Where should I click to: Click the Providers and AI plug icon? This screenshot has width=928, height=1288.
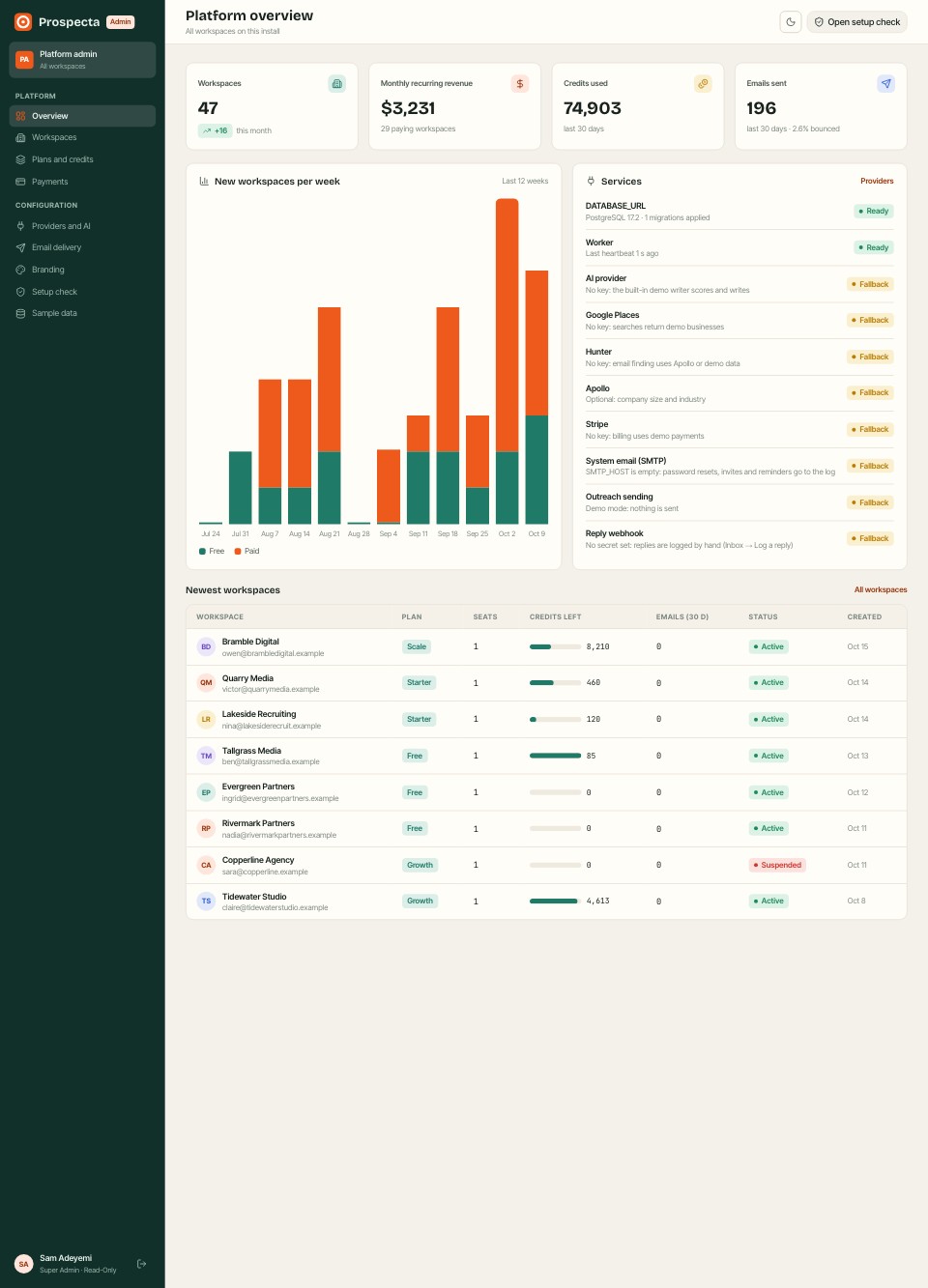20,226
